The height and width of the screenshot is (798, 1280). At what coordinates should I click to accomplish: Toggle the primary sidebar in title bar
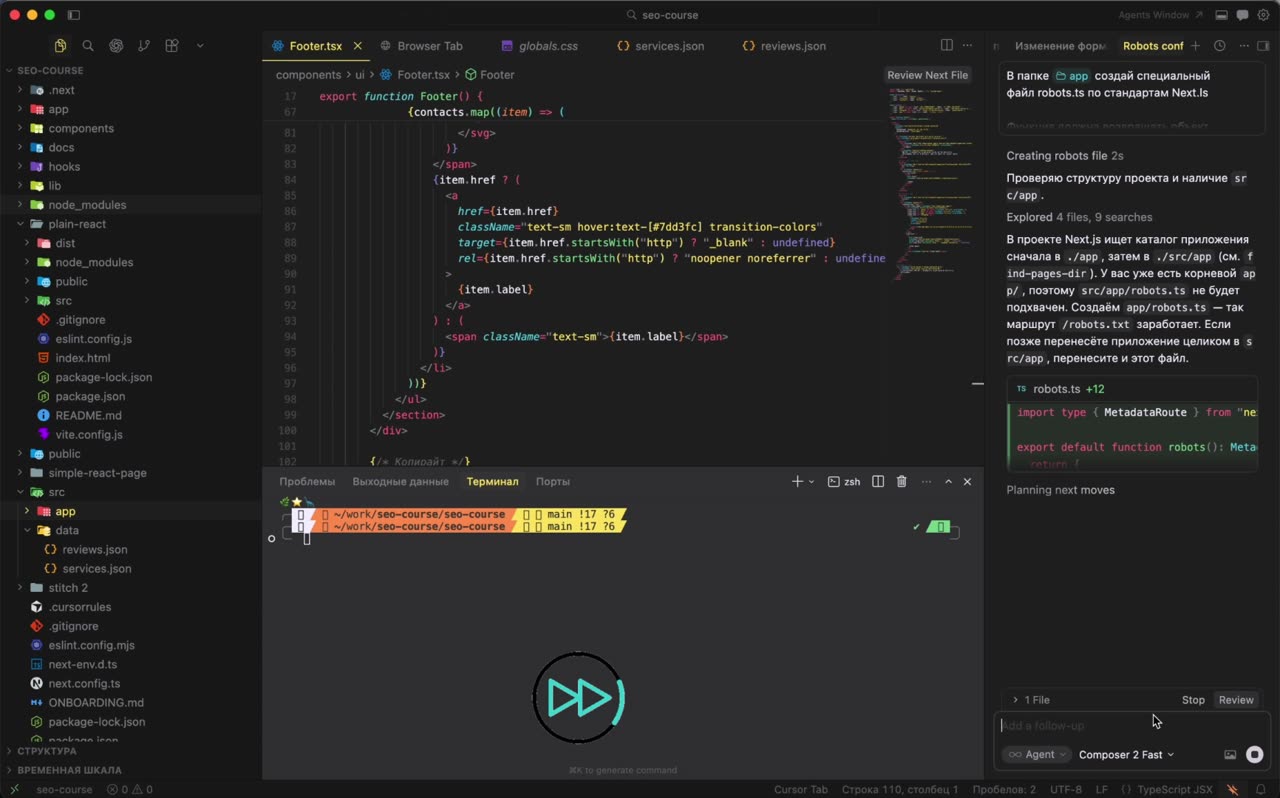[75, 15]
